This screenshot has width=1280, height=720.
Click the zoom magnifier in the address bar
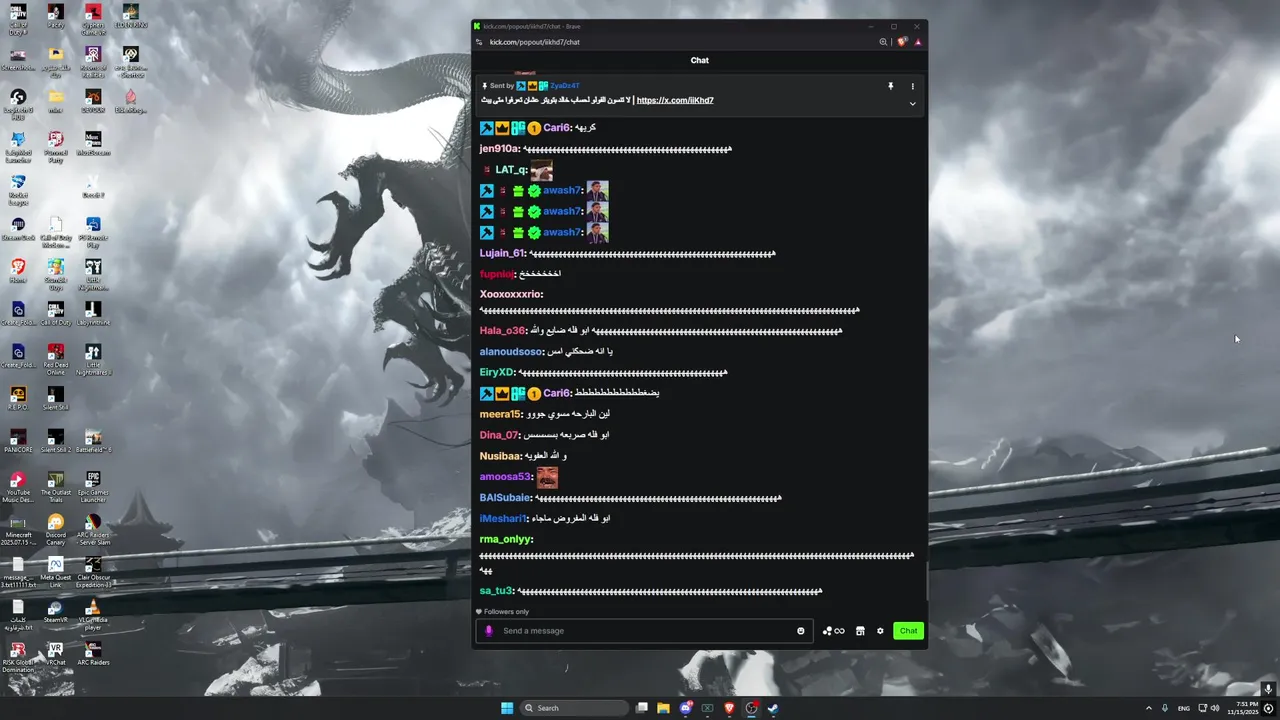[x=883, y=42]
